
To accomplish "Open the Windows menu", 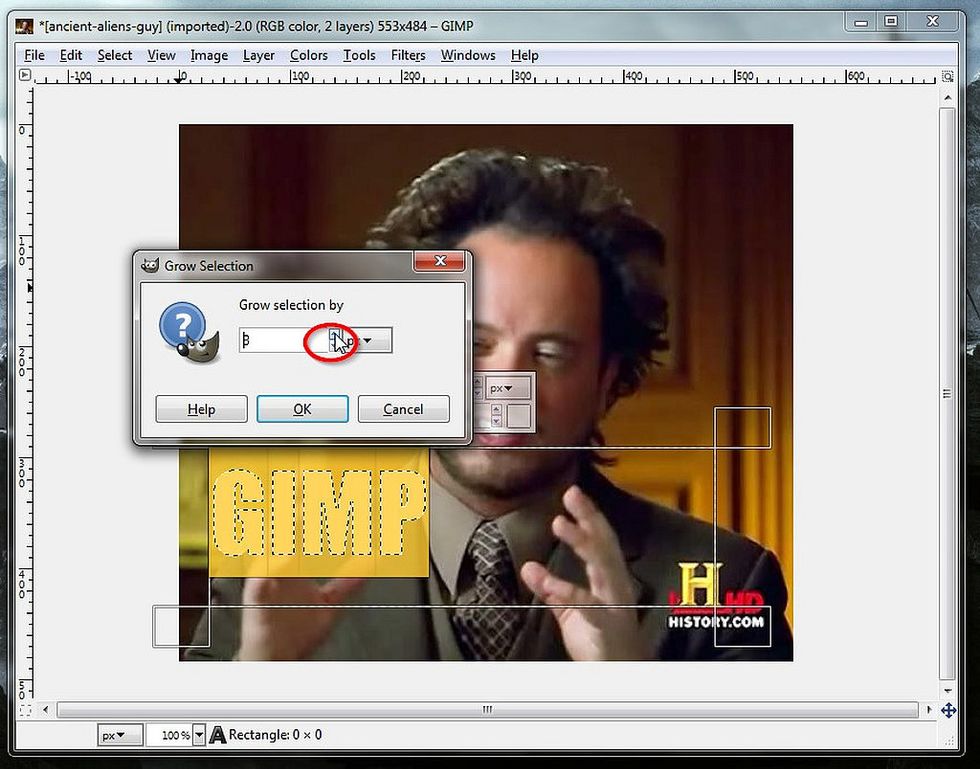I will pyautogui.click(x=467, y=55).
